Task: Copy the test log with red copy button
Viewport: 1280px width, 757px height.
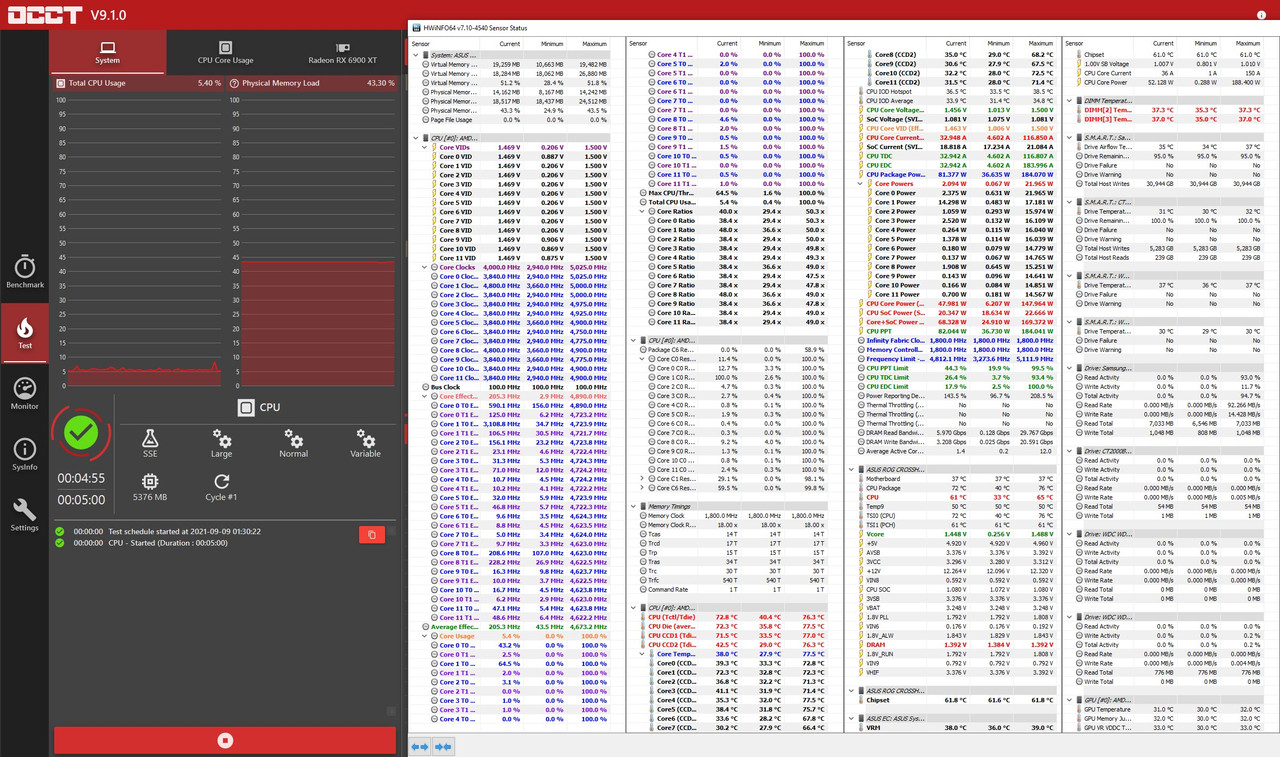Action: [371, 535]
